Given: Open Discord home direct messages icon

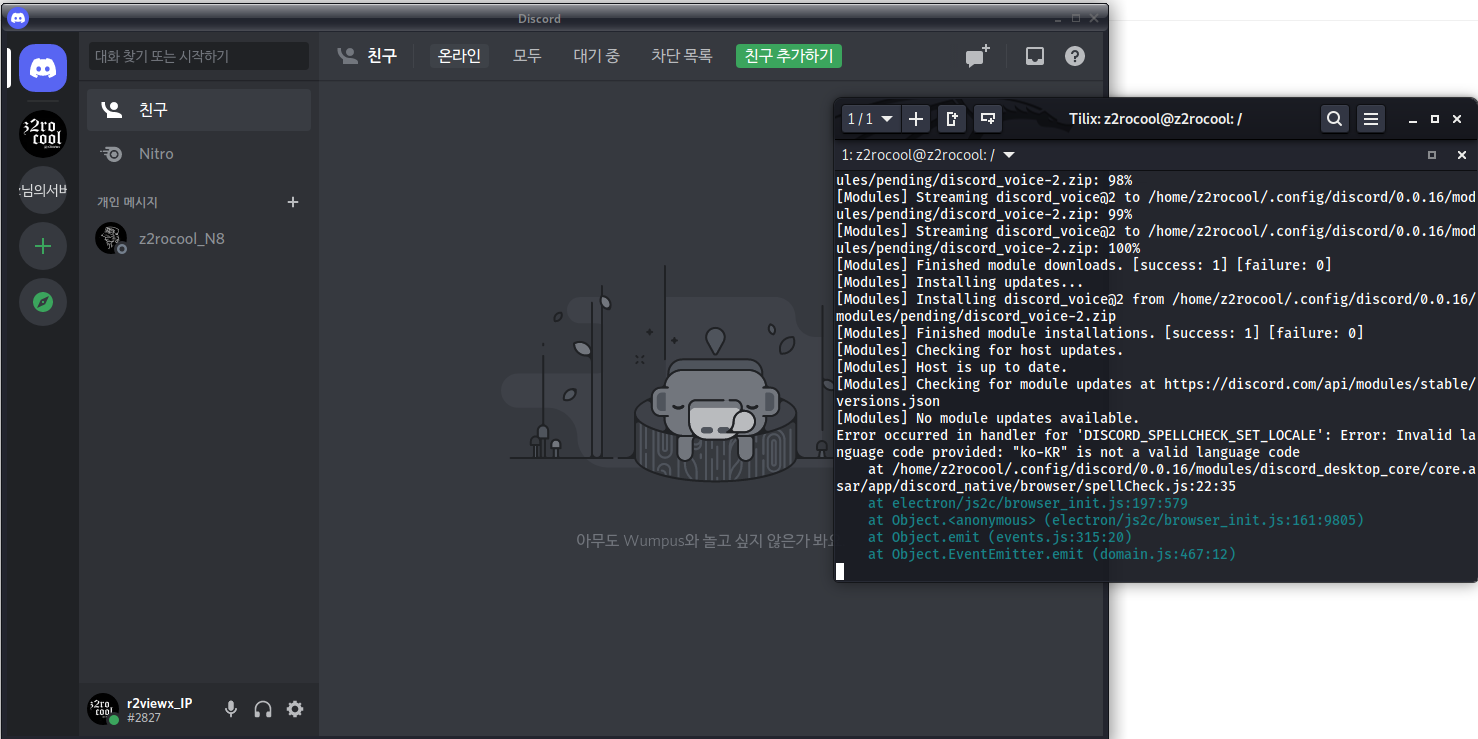Looking at the screenshot, I should coord(43,68).
